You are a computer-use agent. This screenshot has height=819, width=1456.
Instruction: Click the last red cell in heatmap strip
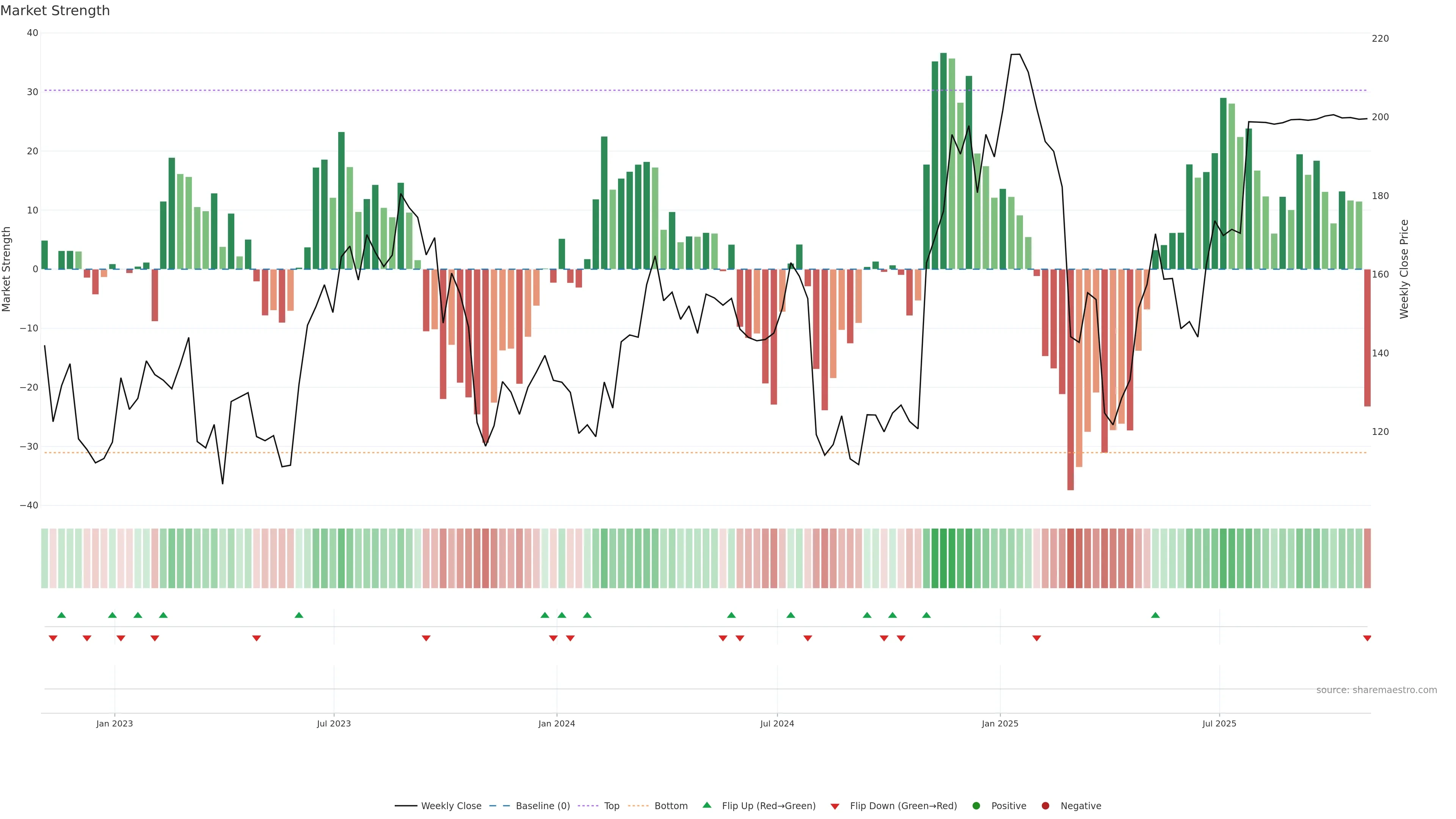tap(1367, 559)
